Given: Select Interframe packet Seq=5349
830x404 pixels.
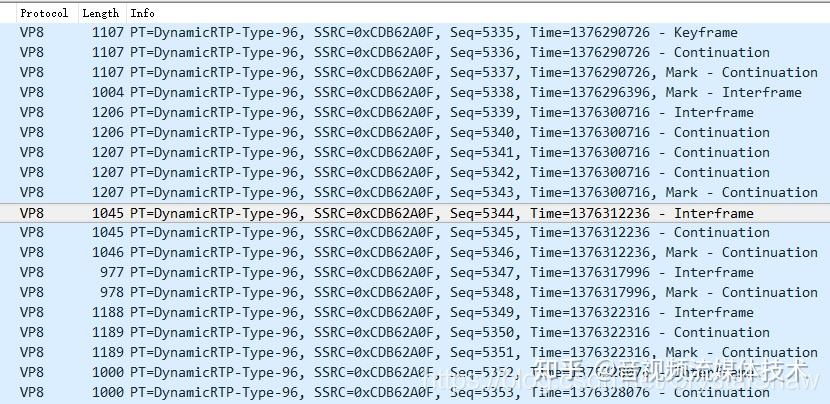Looking at the screenshot, I should pos(415,313).
